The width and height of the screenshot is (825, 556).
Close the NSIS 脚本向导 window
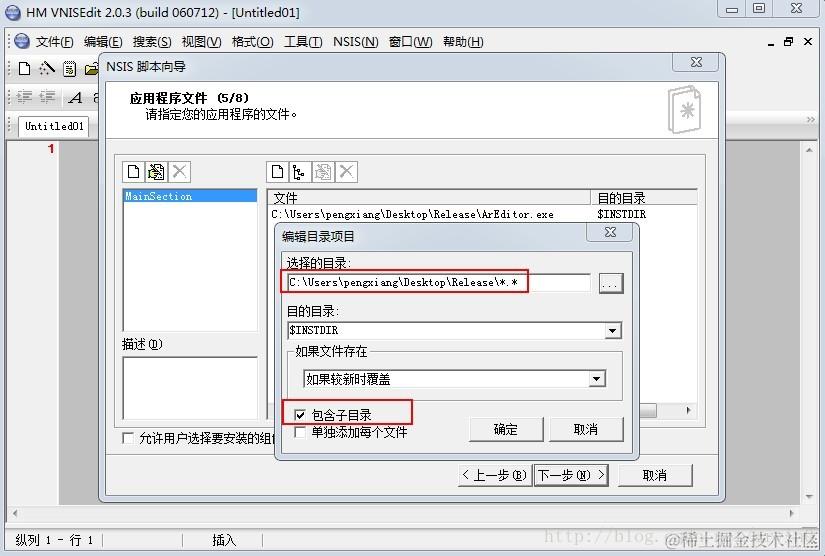tap(696, 62)
